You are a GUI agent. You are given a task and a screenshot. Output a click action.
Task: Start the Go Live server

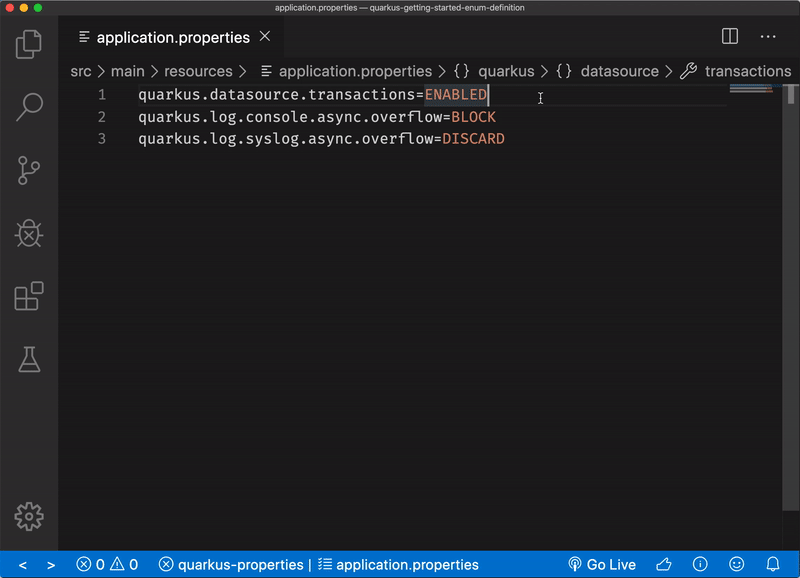603,564
